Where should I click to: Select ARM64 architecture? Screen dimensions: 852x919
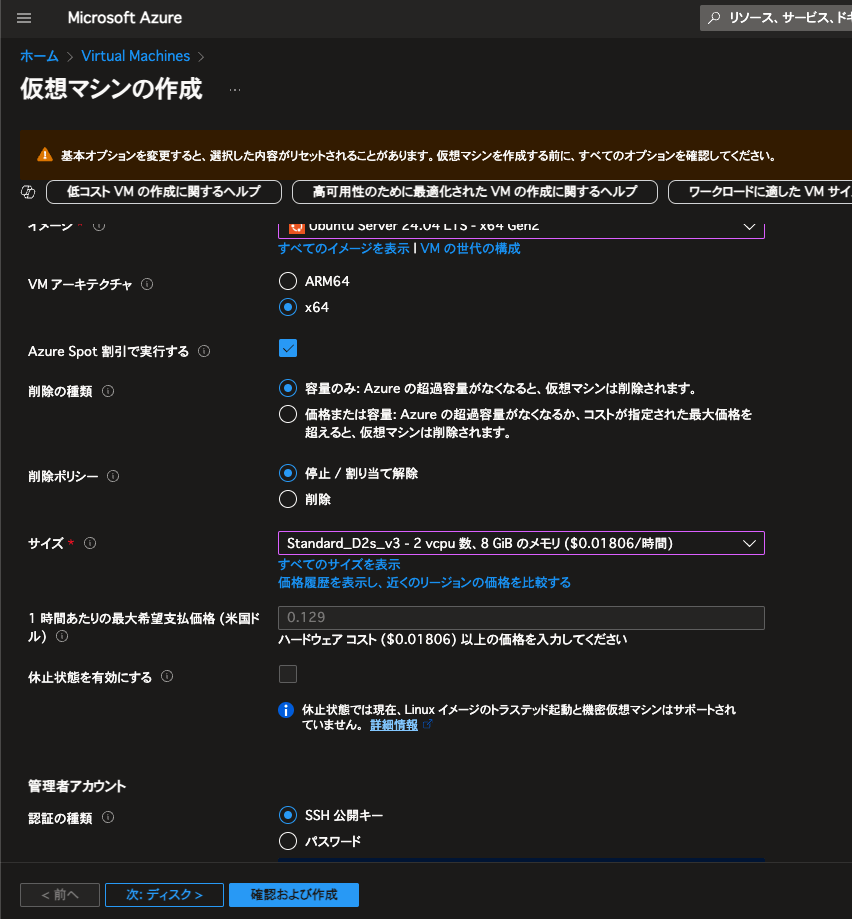click(288, 281)
